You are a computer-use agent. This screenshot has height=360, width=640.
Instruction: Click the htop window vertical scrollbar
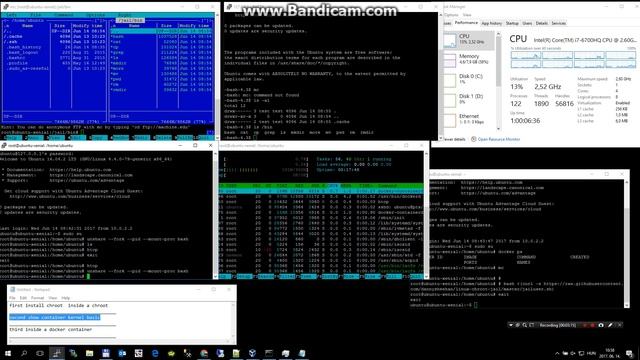tap(427, 214)
